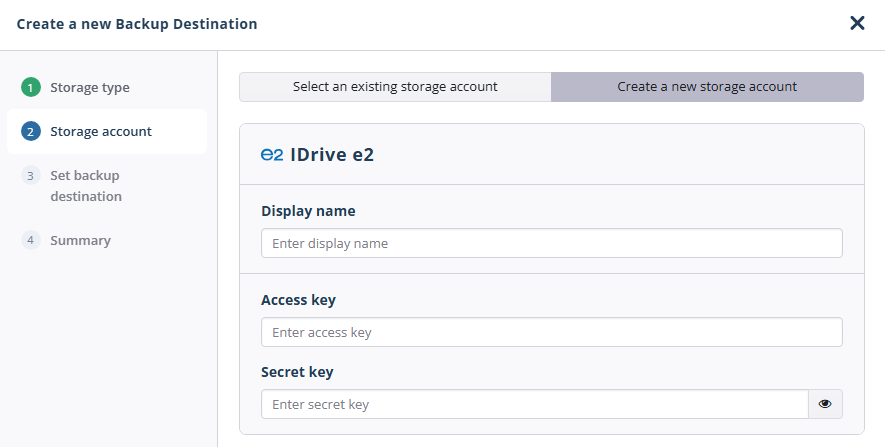Viewport: 885px width, 447px height.
Task: Click the blue step 2 circle
Action: [31, 132]
